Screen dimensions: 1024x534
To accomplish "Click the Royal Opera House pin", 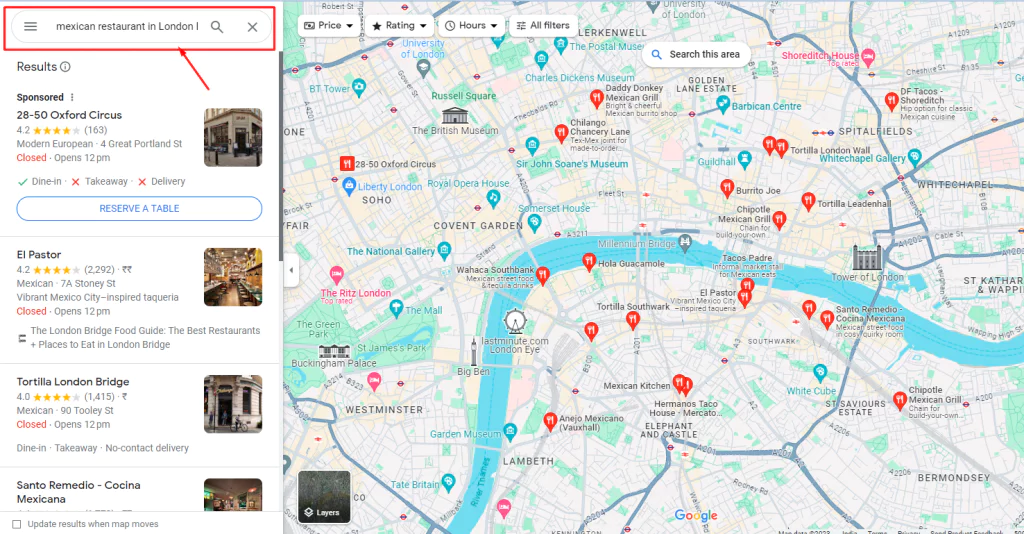I will (493, 198).
